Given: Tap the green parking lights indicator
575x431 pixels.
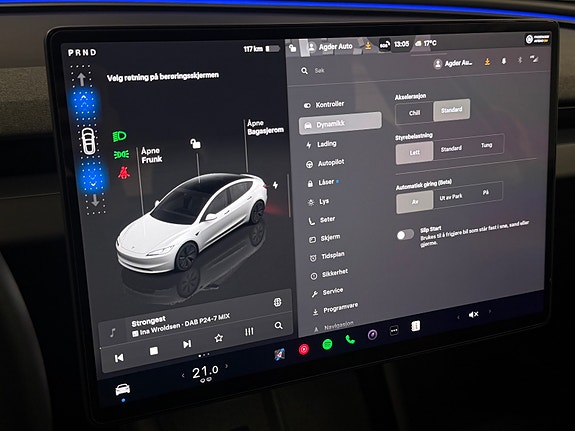Looking at the screenshot, I should coord(121,154).
